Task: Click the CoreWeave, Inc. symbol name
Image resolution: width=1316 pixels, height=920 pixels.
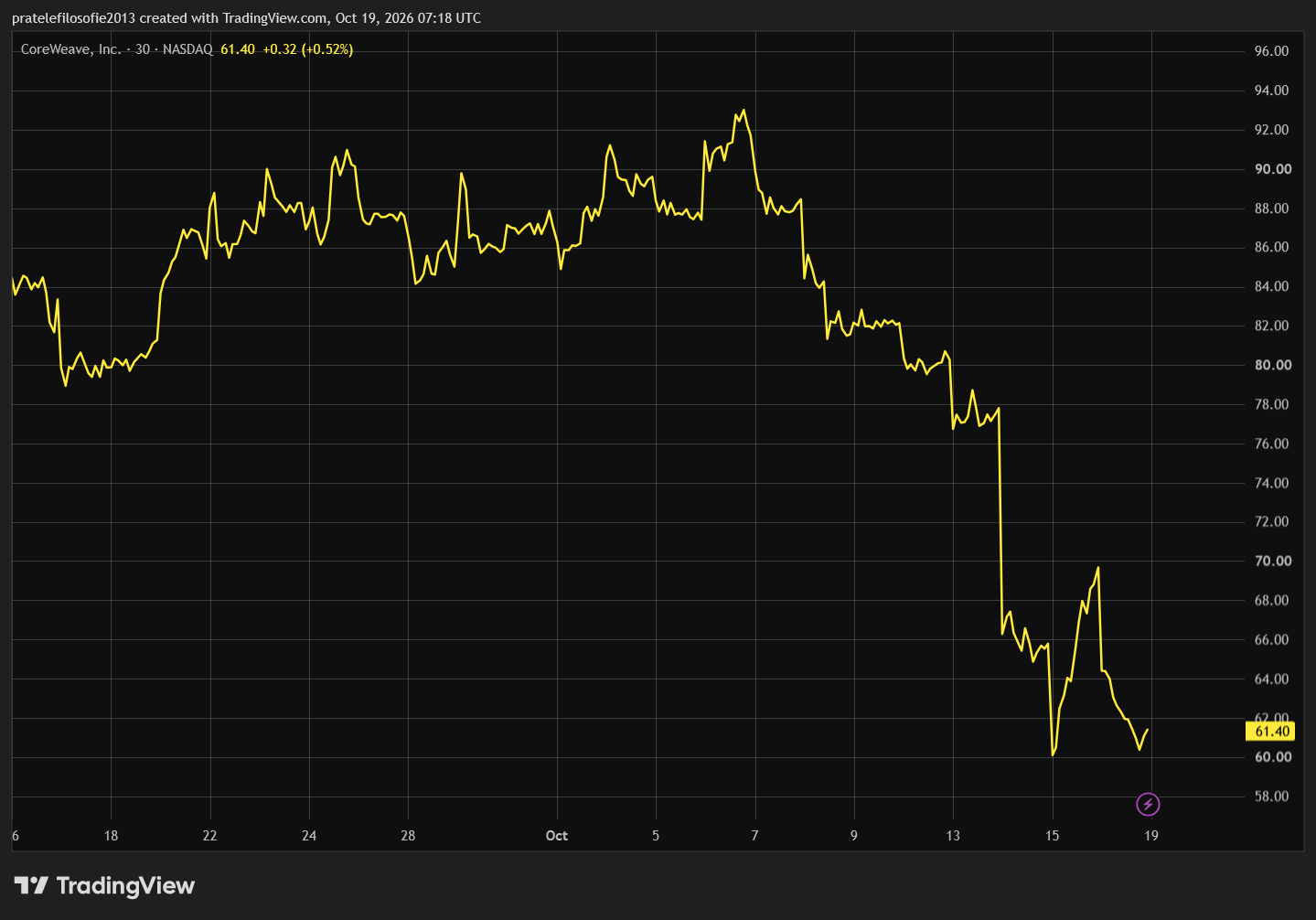Action: pos(70,49)
